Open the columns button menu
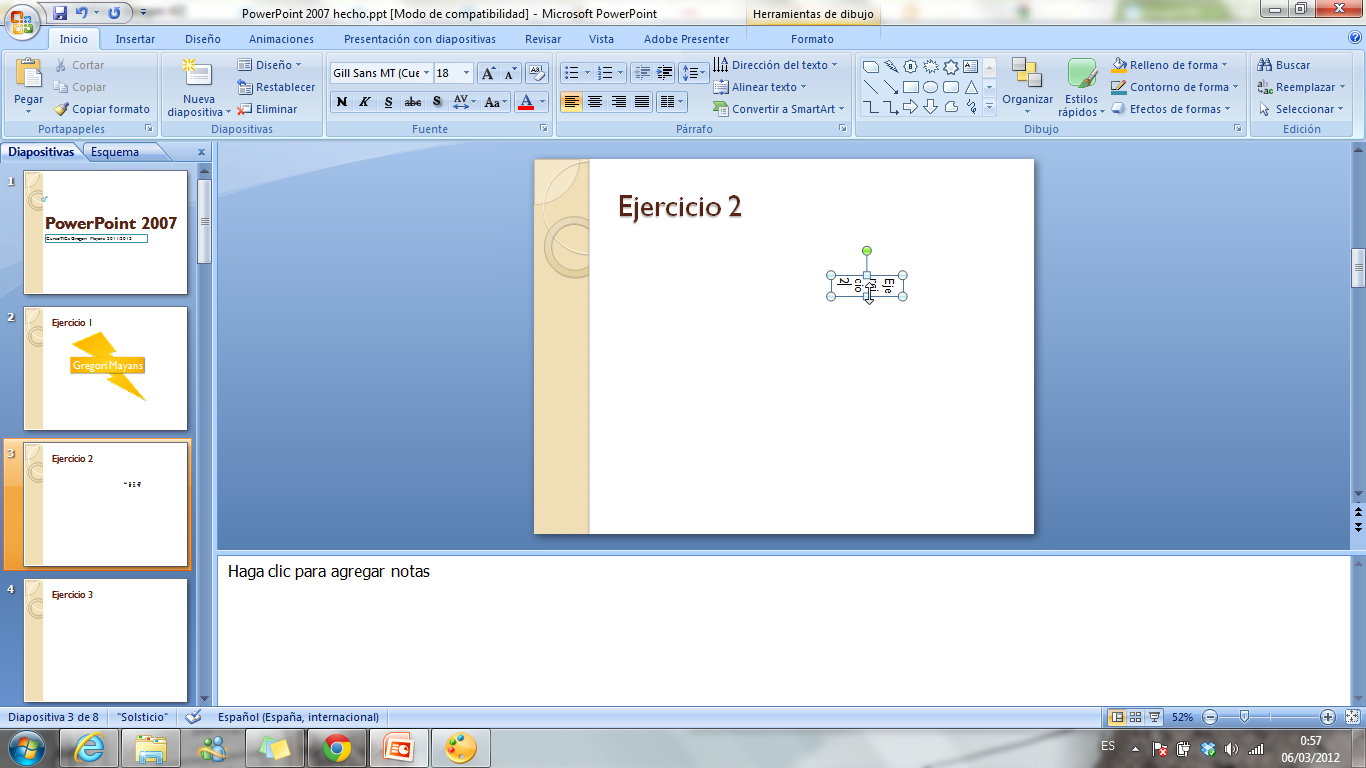The width and height of the screenshot is (1366, 768). 673,102
